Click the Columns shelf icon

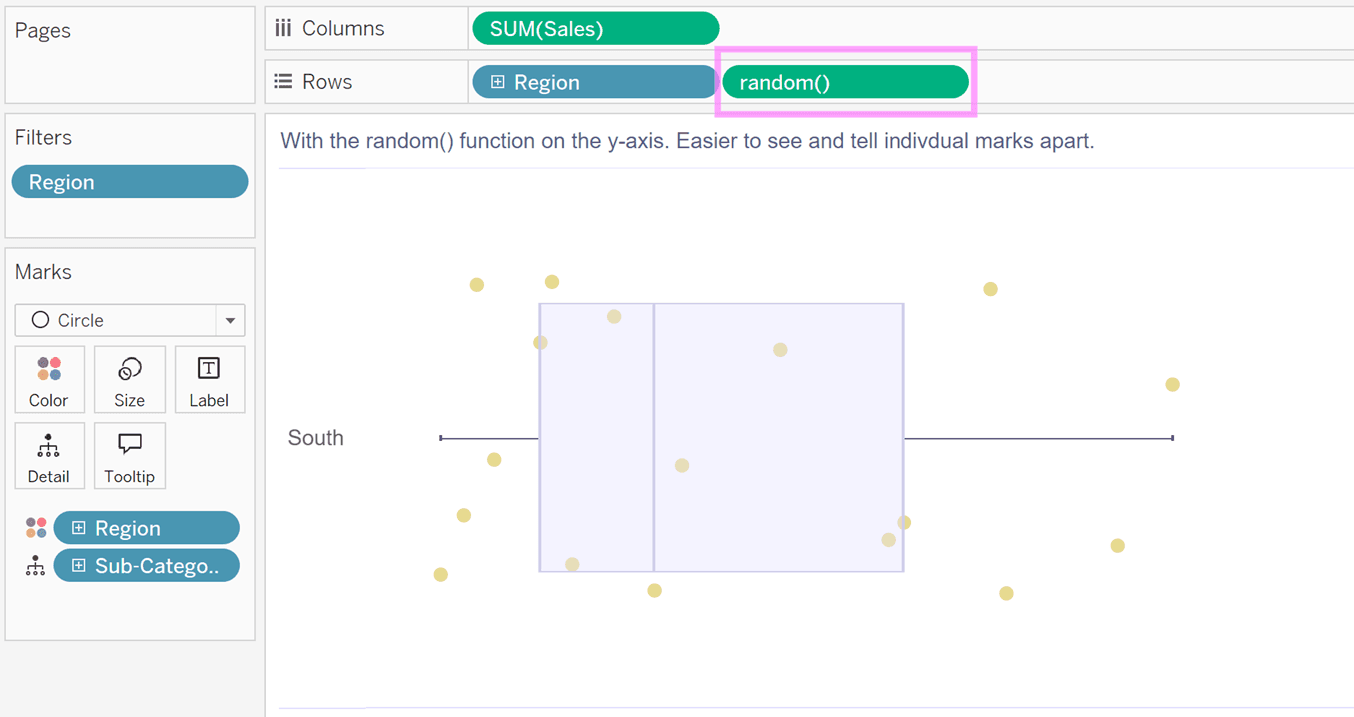(x=283, y=28)
